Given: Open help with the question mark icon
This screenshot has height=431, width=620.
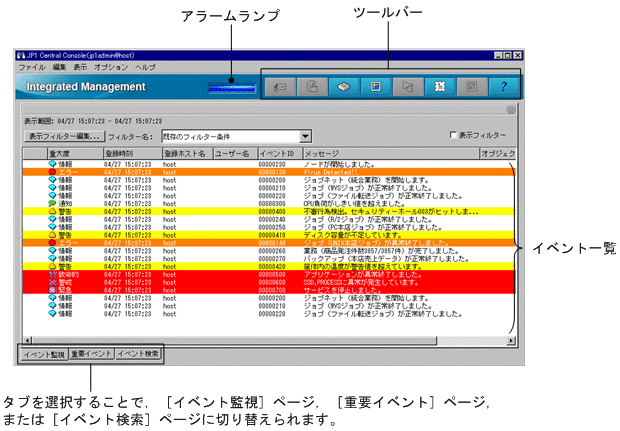Looking at the screenshot, I should click(503, 87).
